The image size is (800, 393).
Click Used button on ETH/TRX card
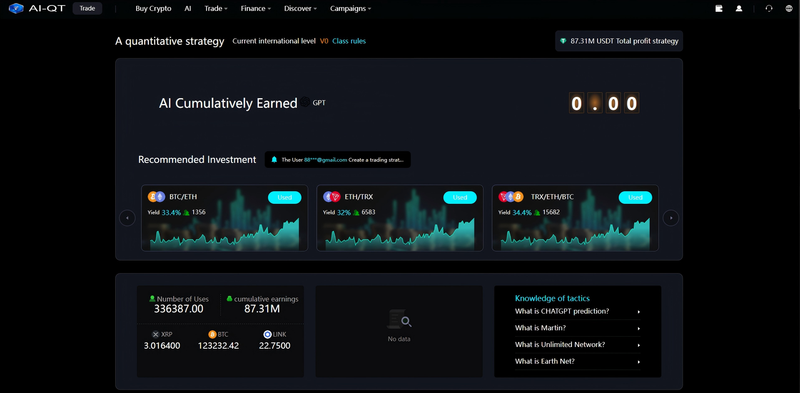click(460, 198)
